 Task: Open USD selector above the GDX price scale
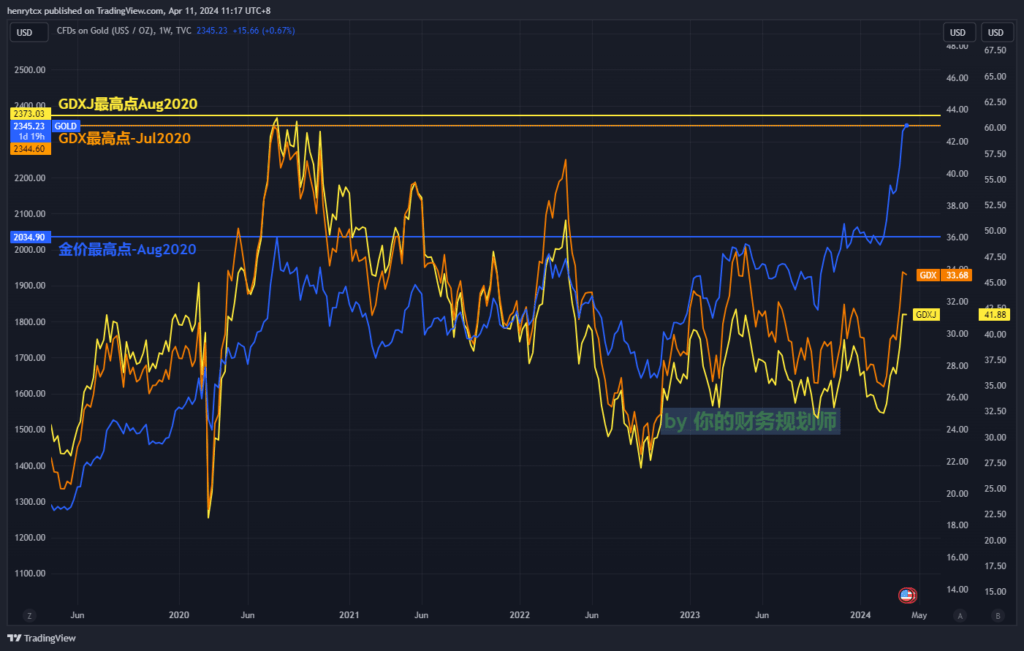(958, 33)
